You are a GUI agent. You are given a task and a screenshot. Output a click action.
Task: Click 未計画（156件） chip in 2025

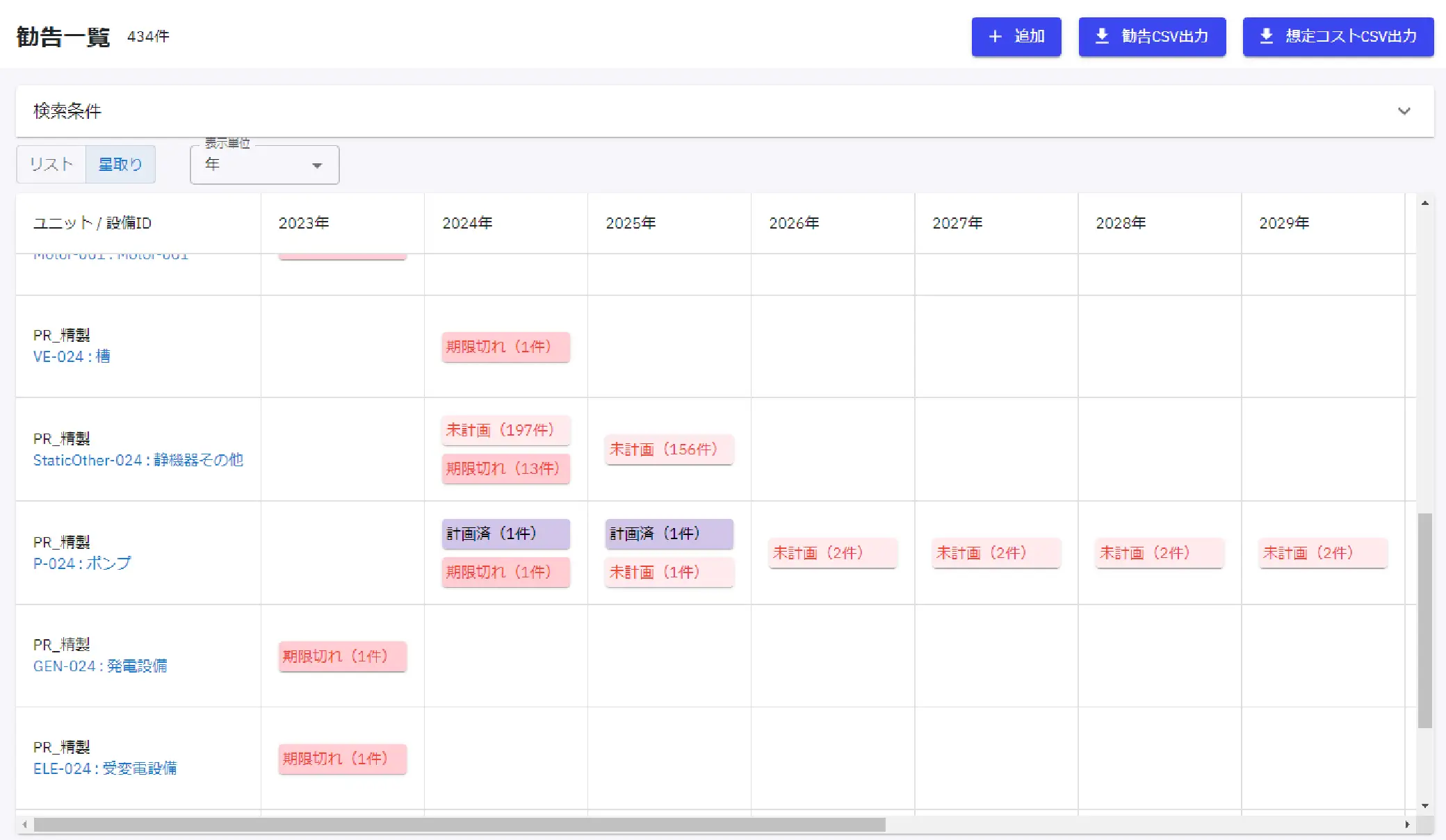669,450
